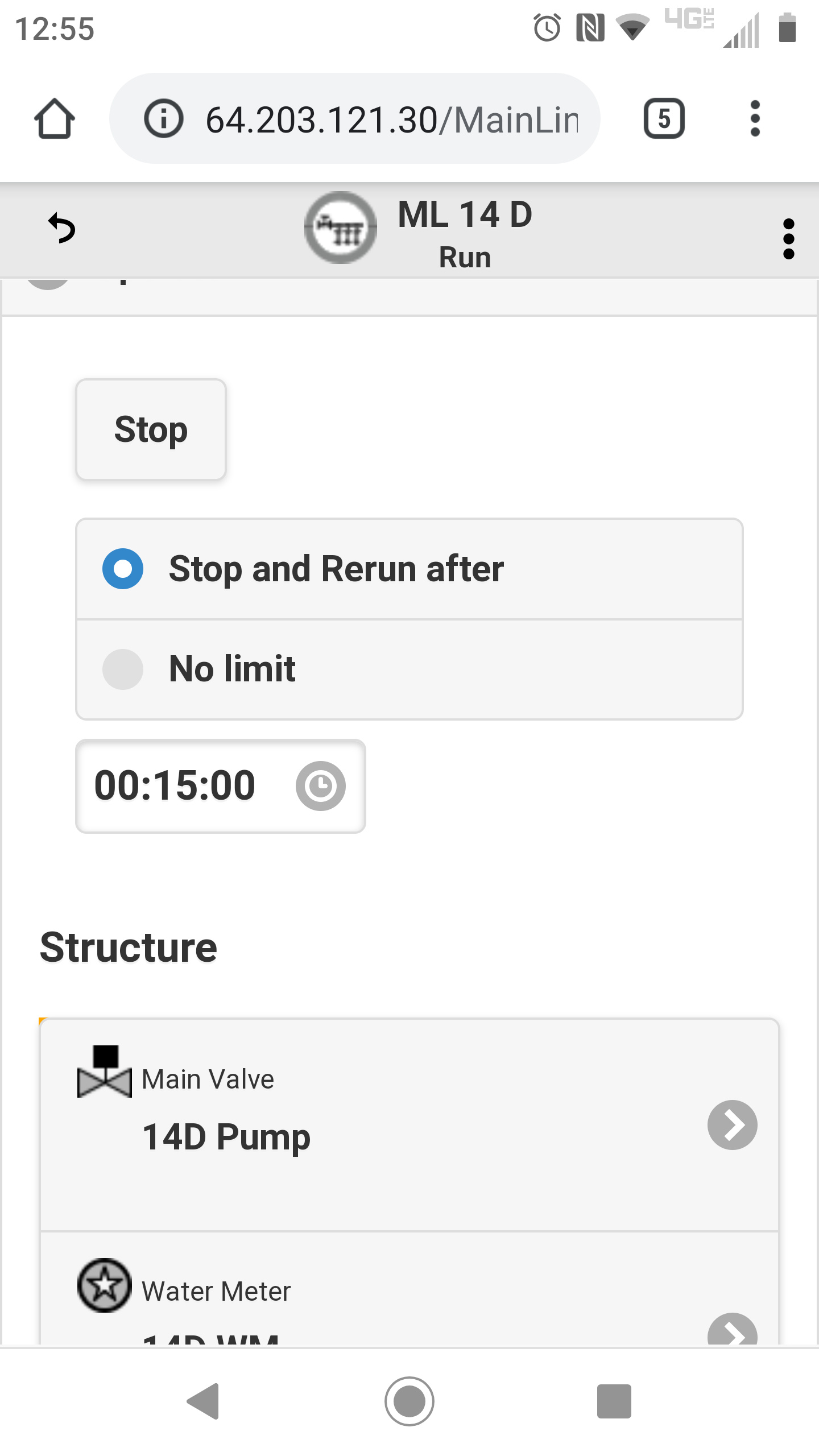The width and height of the screenshot is (819, 1456).
Task: Tap the Main Valve icon
Action: 105,1072
